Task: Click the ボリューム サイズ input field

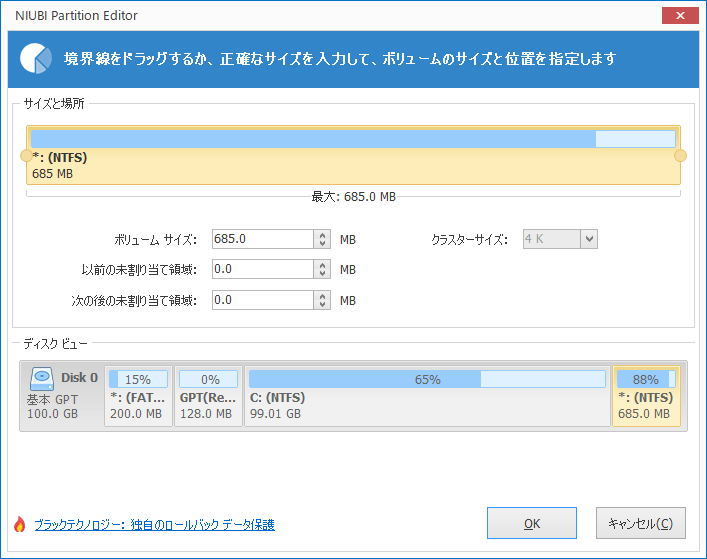Action: [262, 239]
